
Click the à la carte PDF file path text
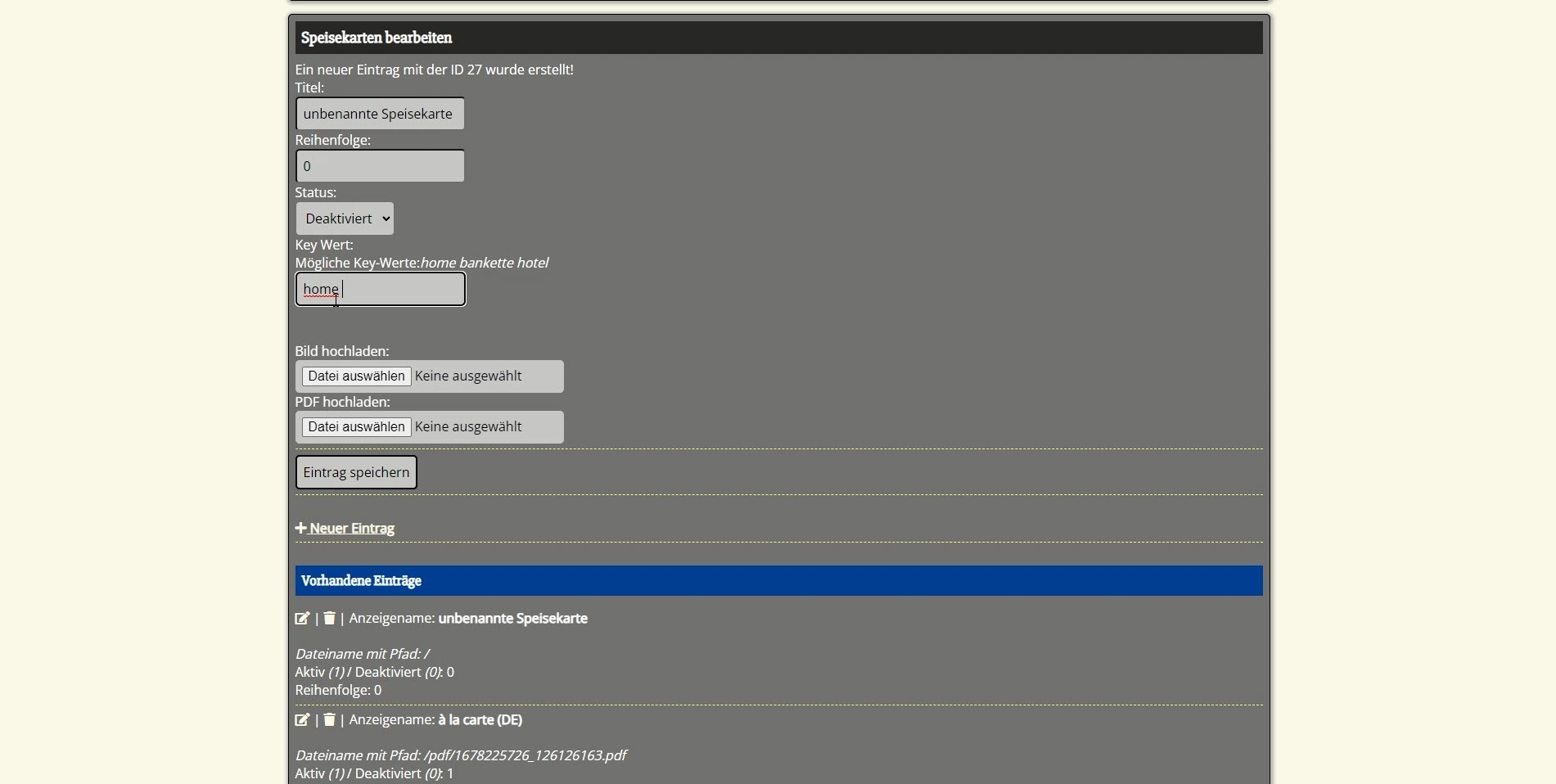[525, 755]
